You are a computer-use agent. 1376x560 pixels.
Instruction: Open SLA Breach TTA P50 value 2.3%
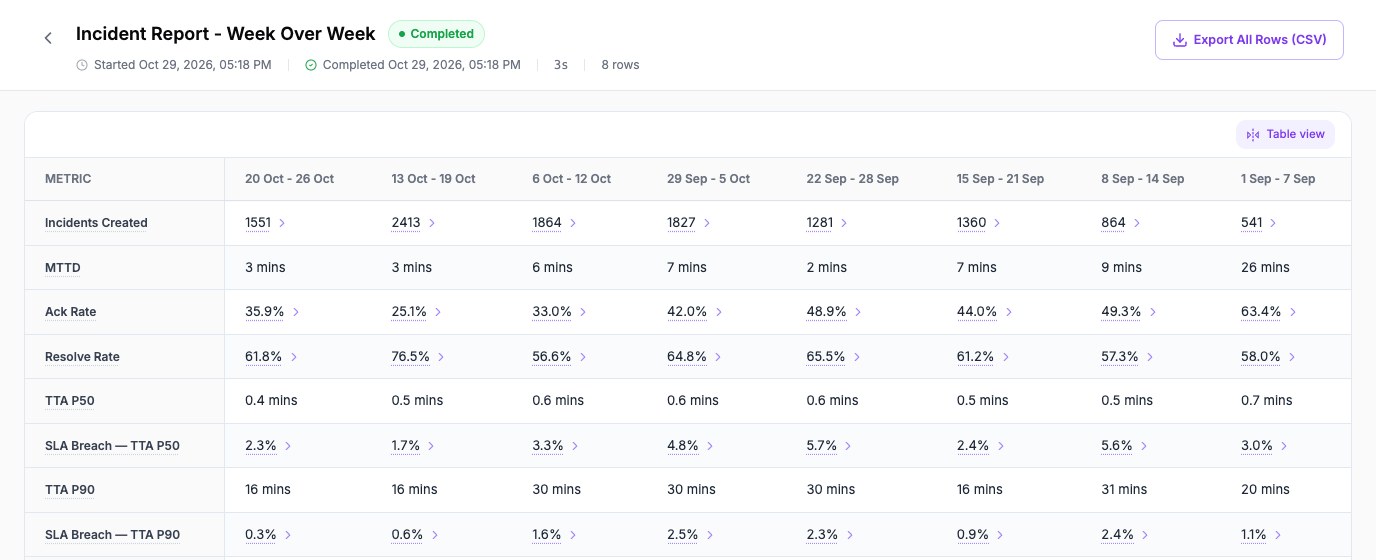(261, 446)
